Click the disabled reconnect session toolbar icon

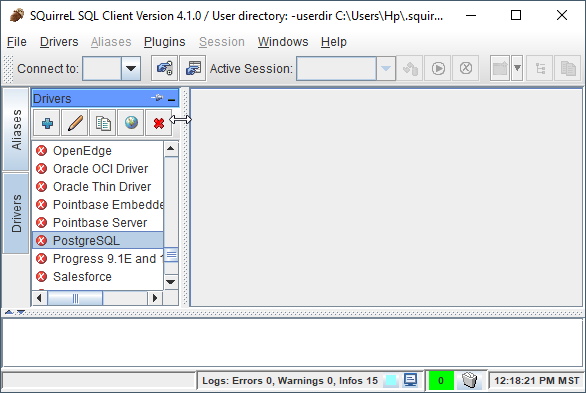(410, 68)
